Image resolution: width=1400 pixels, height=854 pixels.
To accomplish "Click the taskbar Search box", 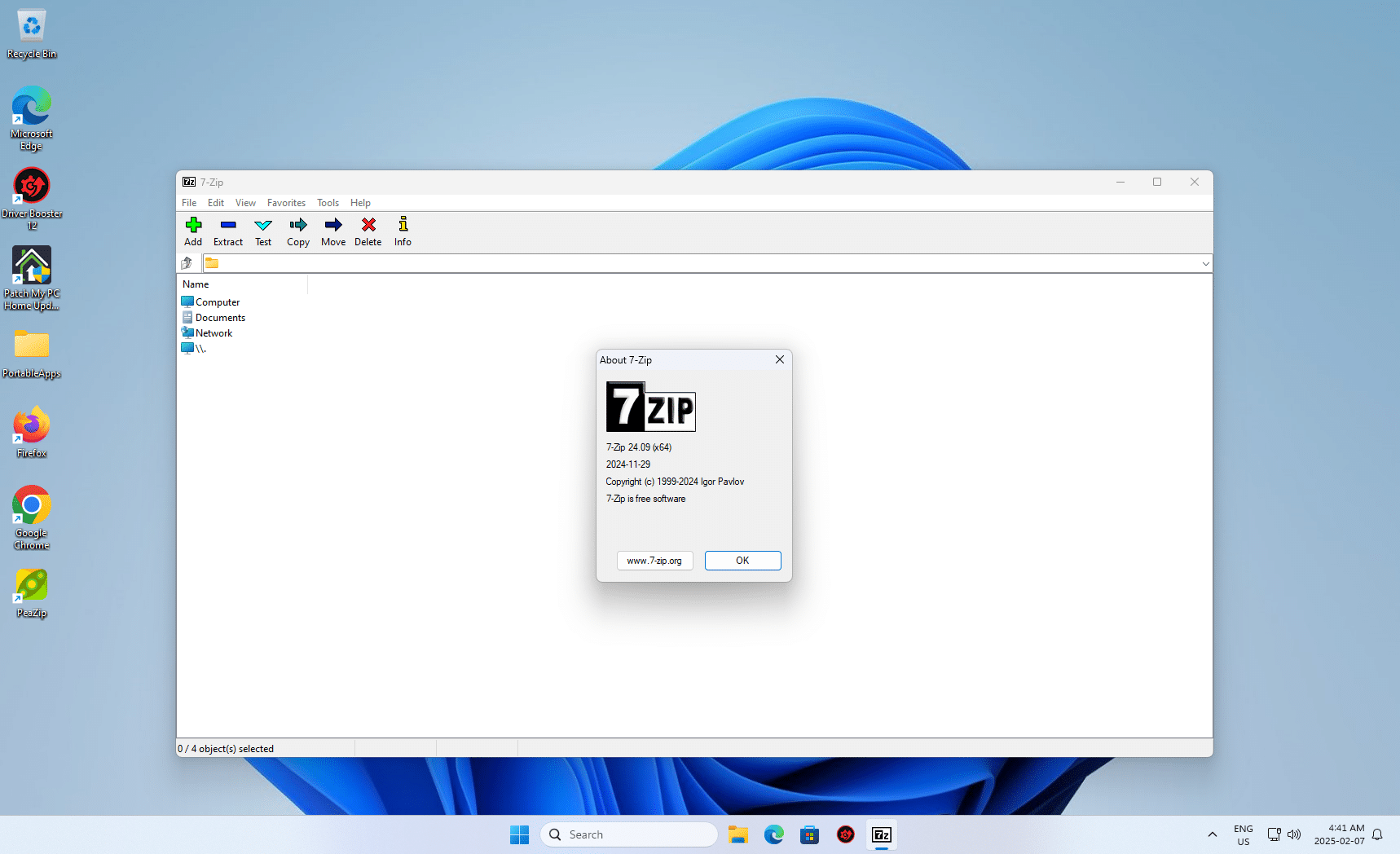I will click(x=629, y=834).
